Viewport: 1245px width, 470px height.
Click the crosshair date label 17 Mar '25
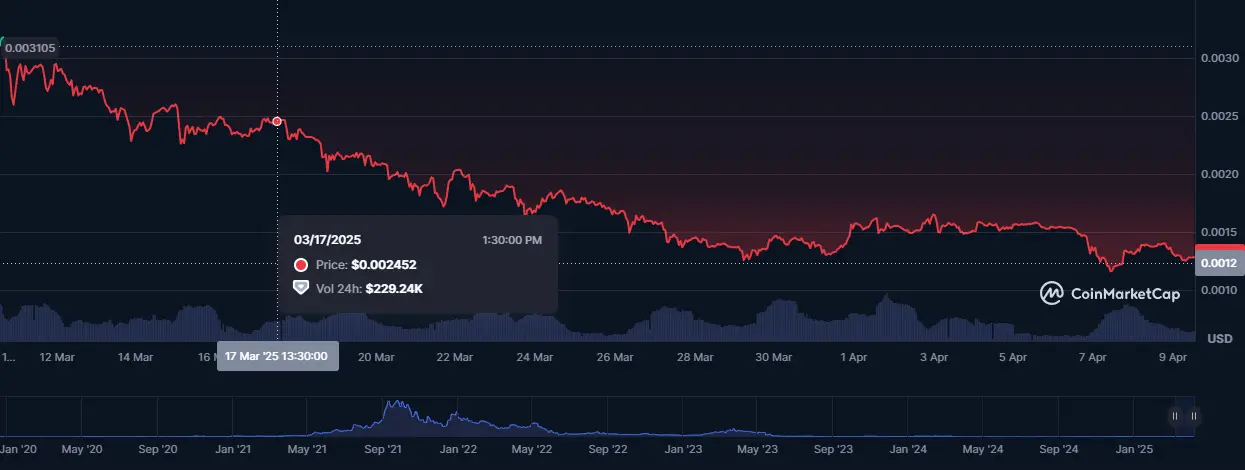tap(278, 356)
